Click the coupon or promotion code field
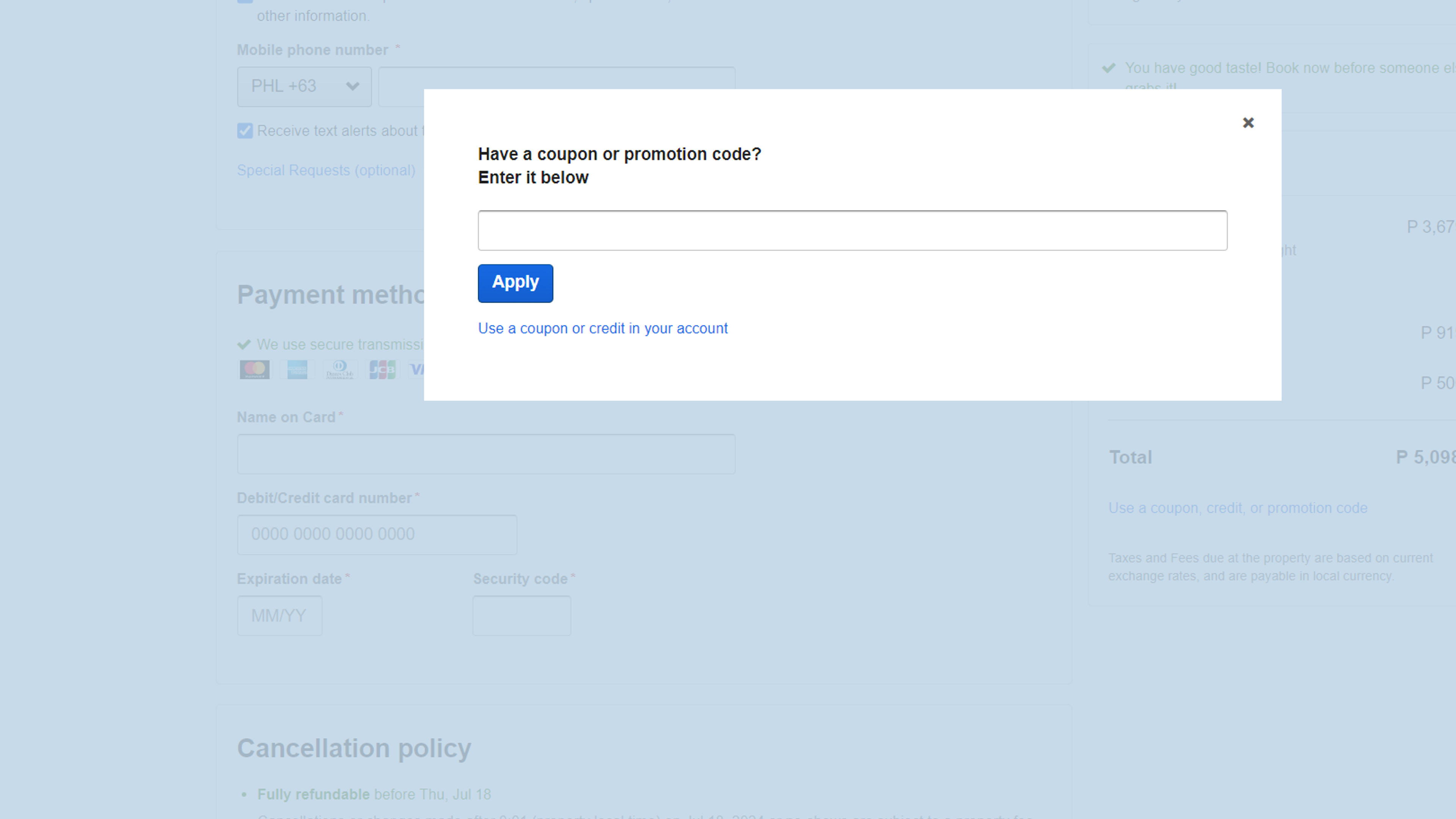 point(852,231)
